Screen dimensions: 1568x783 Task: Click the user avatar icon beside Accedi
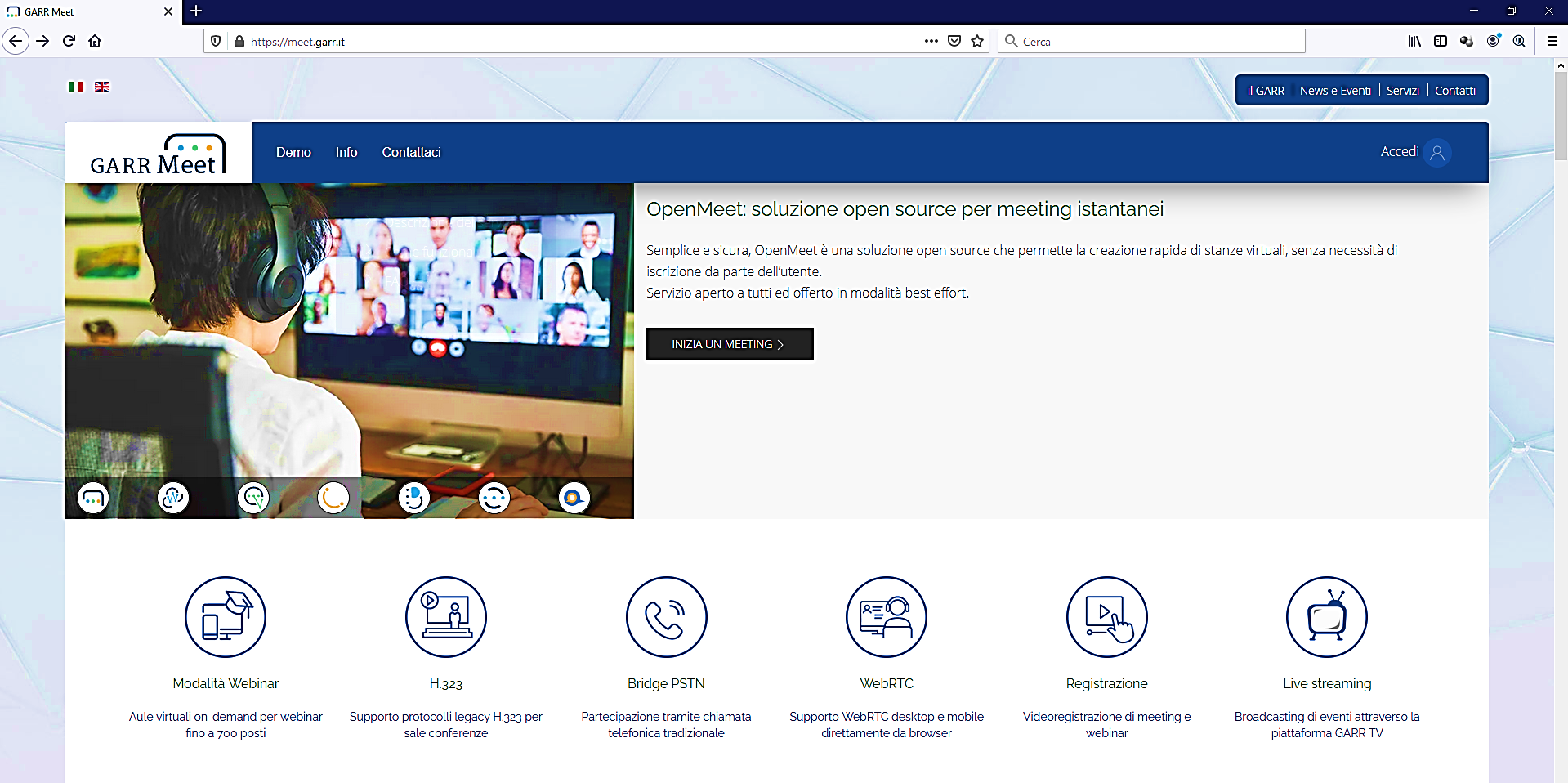[1437, 153]
